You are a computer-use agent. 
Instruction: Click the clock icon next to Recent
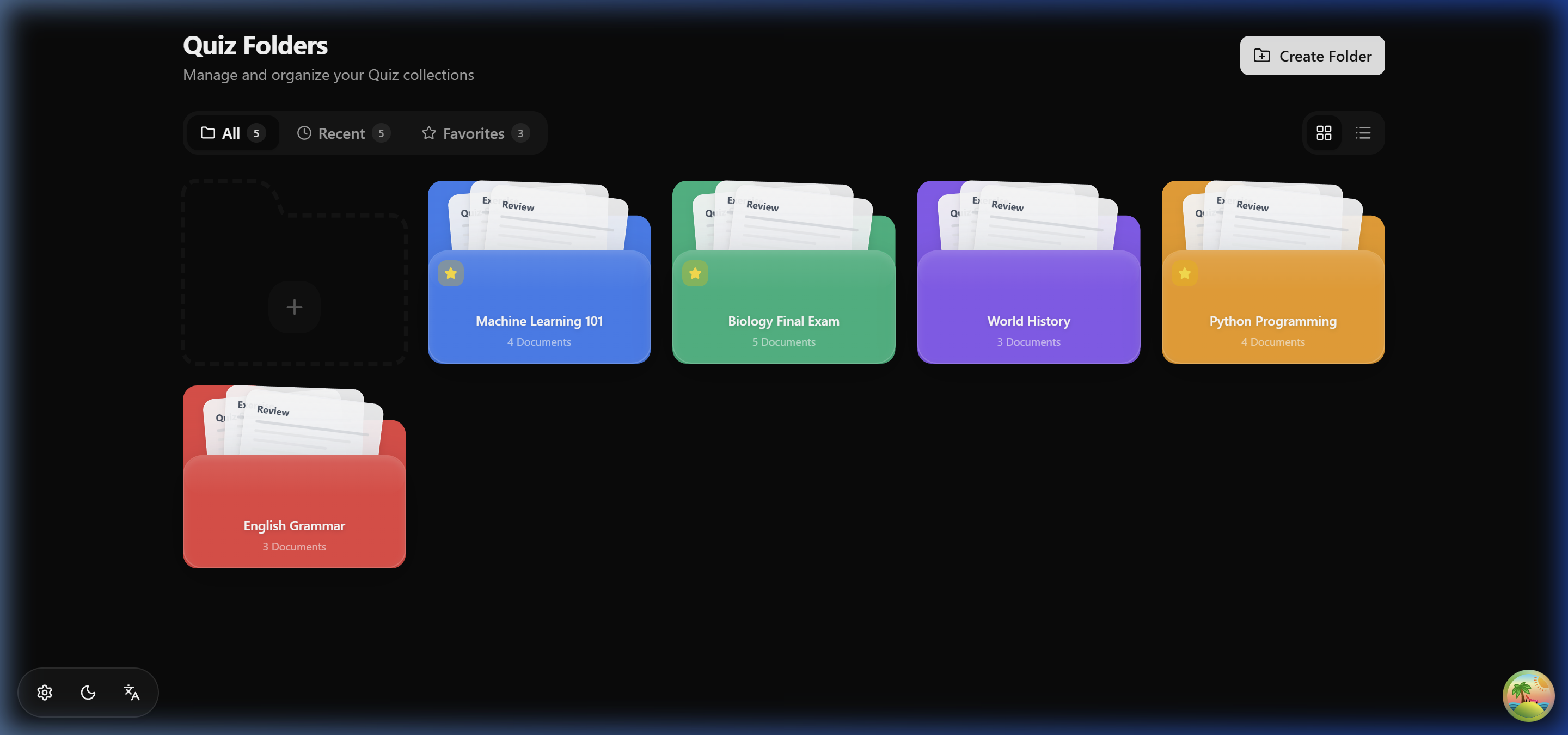304,133
